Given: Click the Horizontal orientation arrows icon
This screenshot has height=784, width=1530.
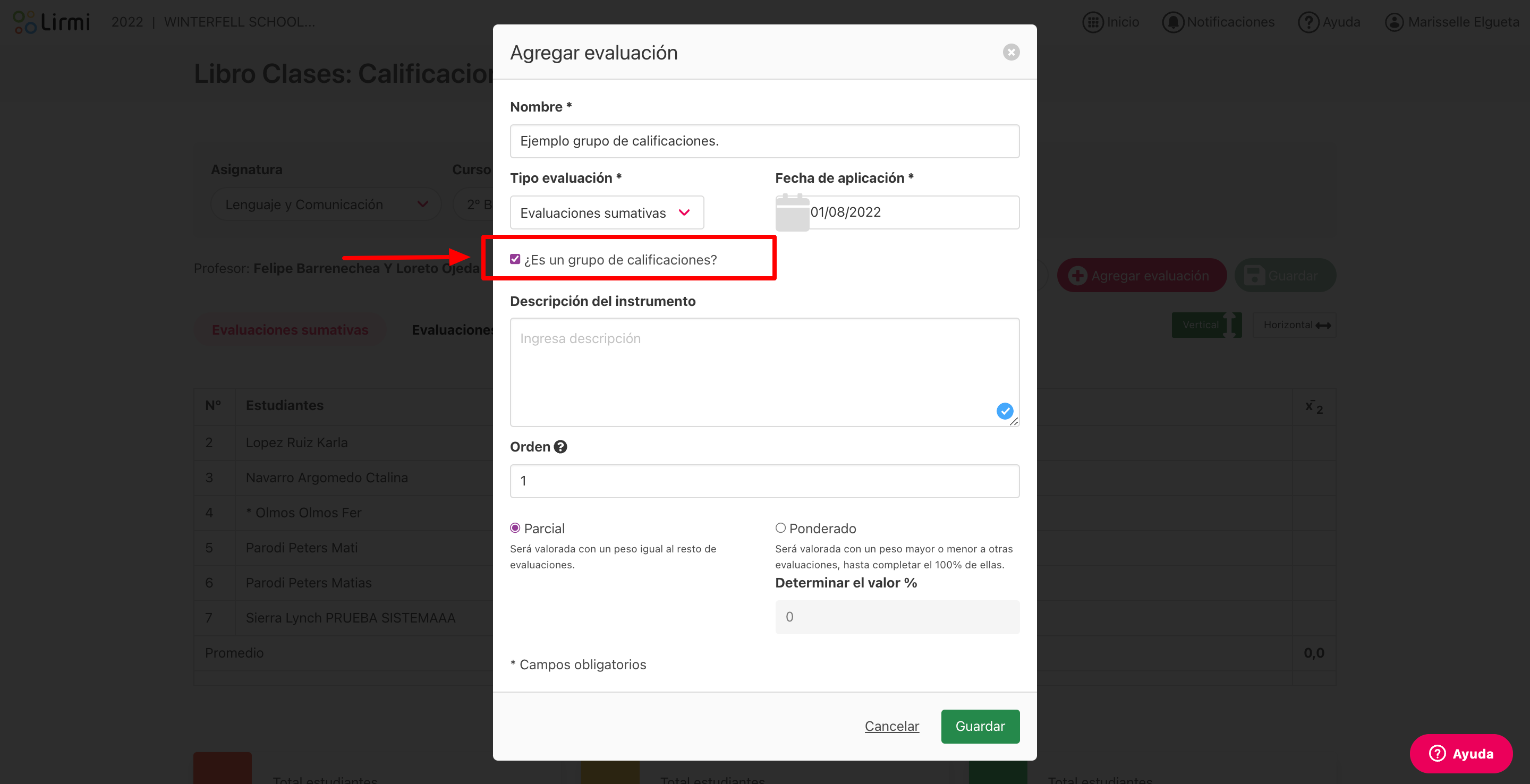Looking at the screenshot, I should click(1323, 326).
